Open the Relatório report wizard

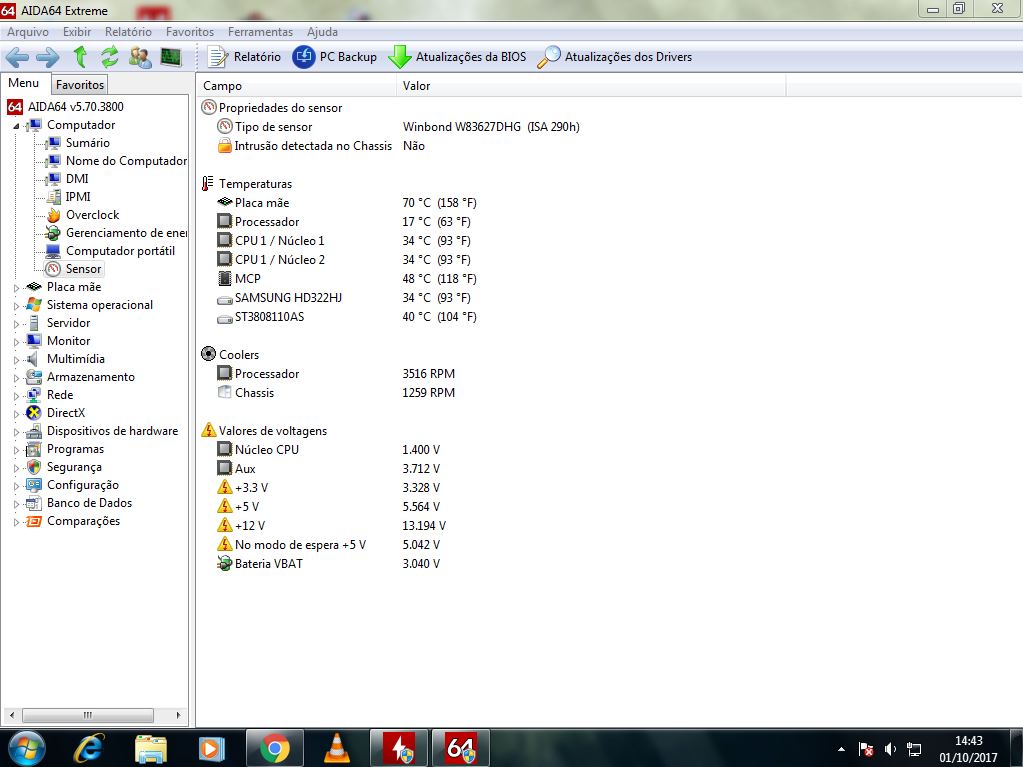tap(245, 57)
